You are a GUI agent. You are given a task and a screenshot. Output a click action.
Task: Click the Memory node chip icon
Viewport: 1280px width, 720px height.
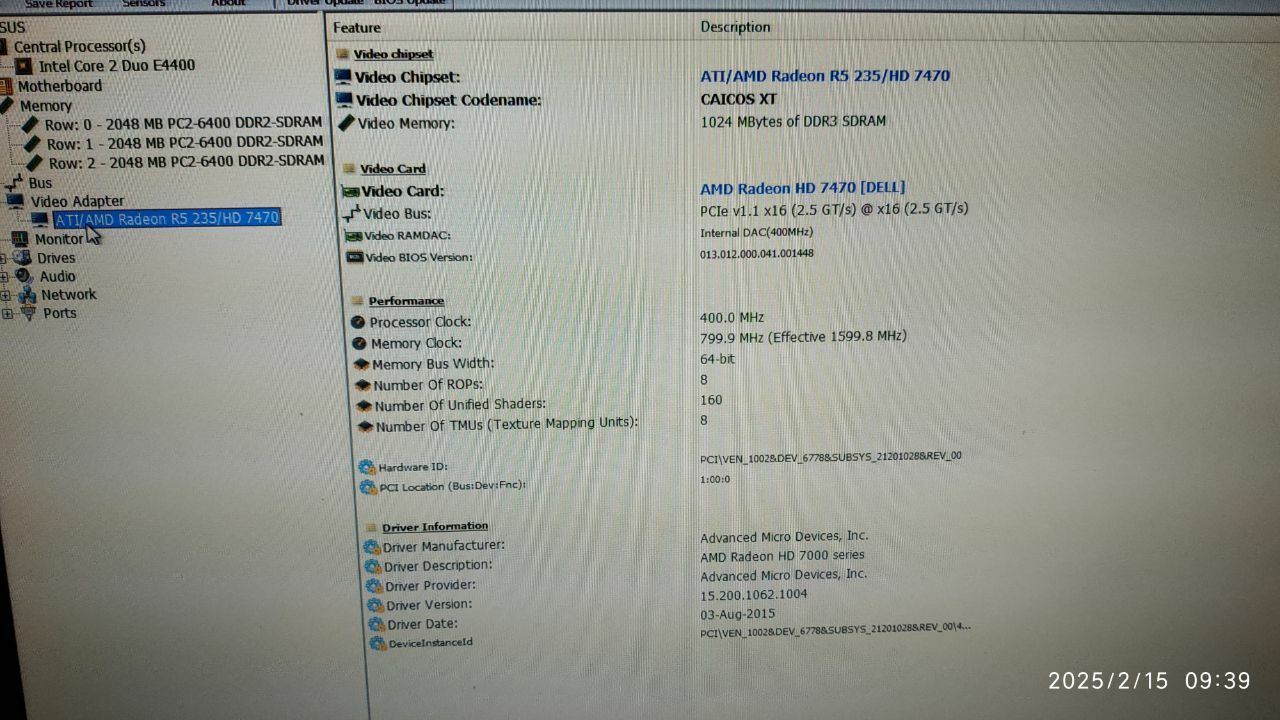[7, 105]
